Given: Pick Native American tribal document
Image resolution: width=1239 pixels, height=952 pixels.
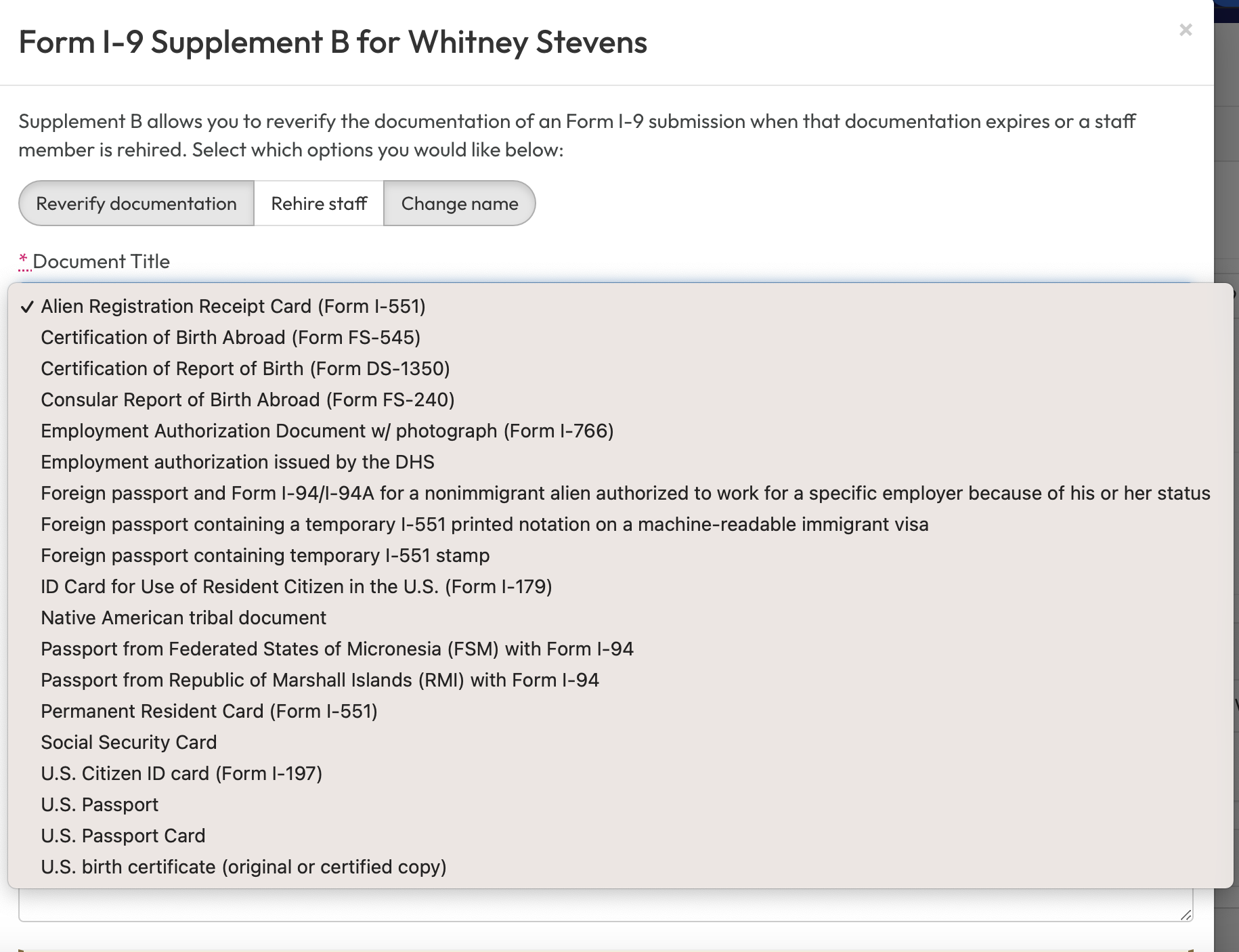Looking at the screenshot, I should pos(183,618).
